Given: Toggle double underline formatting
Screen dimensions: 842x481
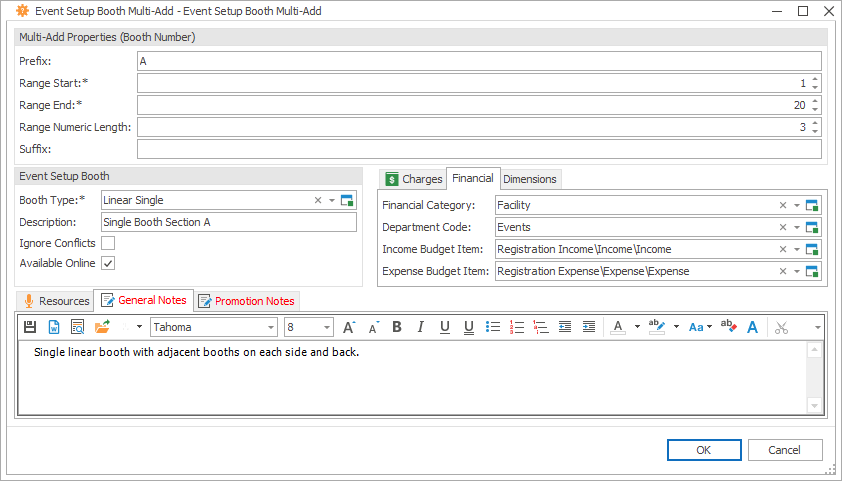Looking at the screenshot, I should tap(469, 327).
